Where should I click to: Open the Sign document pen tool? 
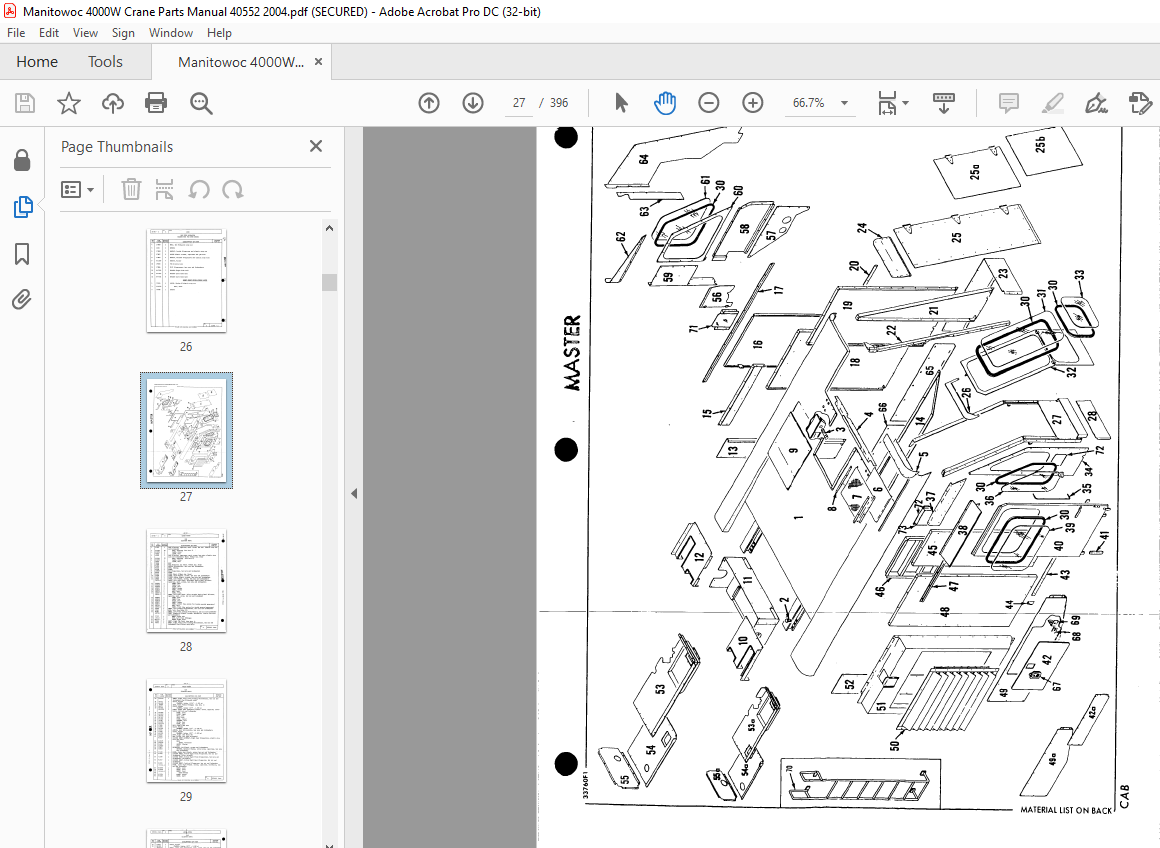coord(1096,103)
